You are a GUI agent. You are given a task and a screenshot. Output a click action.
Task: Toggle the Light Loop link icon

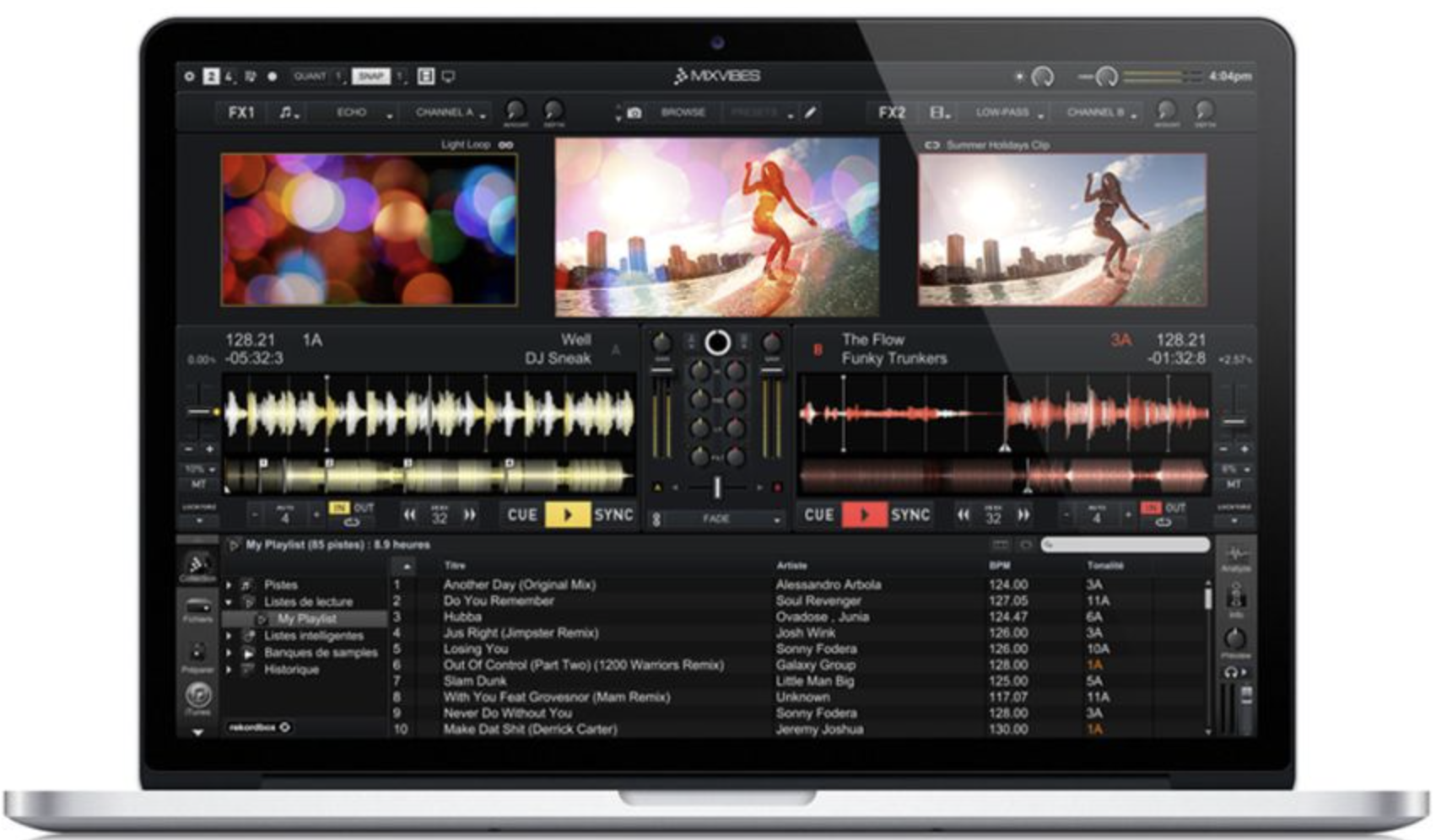[x=505, y=145]
